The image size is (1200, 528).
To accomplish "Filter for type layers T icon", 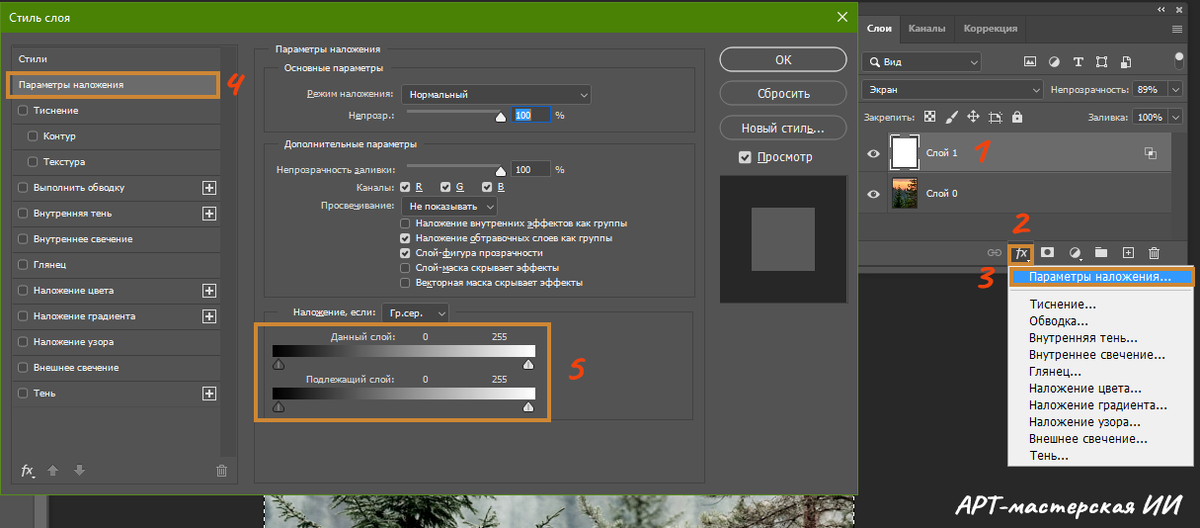I will pos(1077,62).
